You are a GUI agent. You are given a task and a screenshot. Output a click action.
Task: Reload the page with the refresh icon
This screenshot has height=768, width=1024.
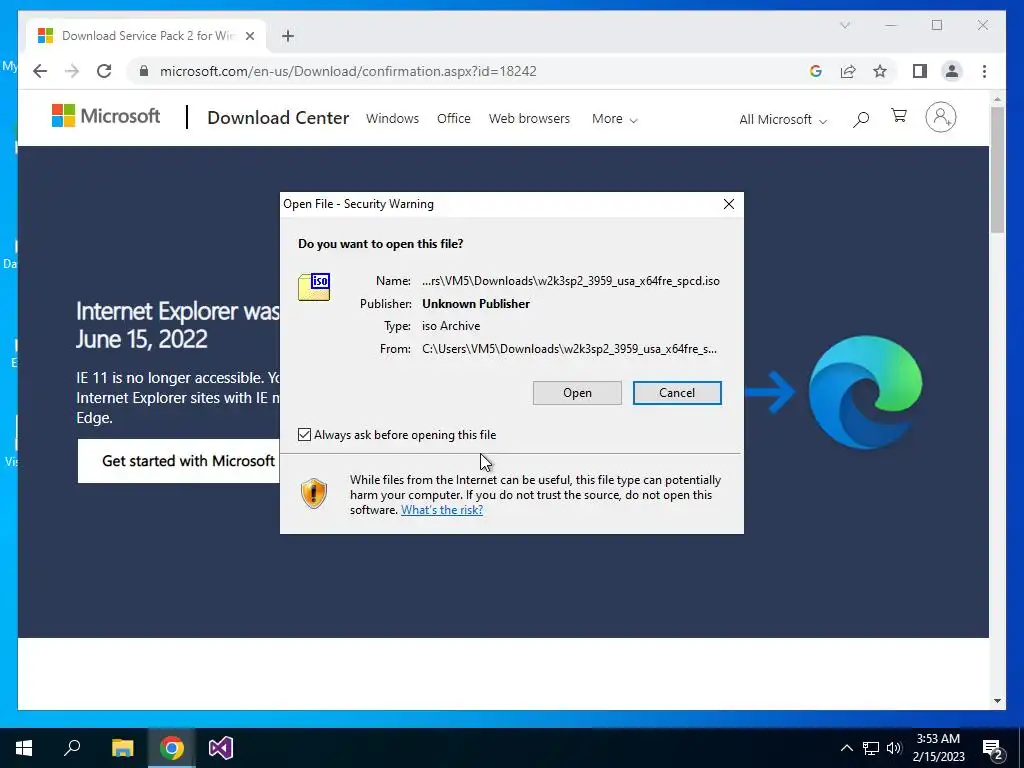[104, 71]
